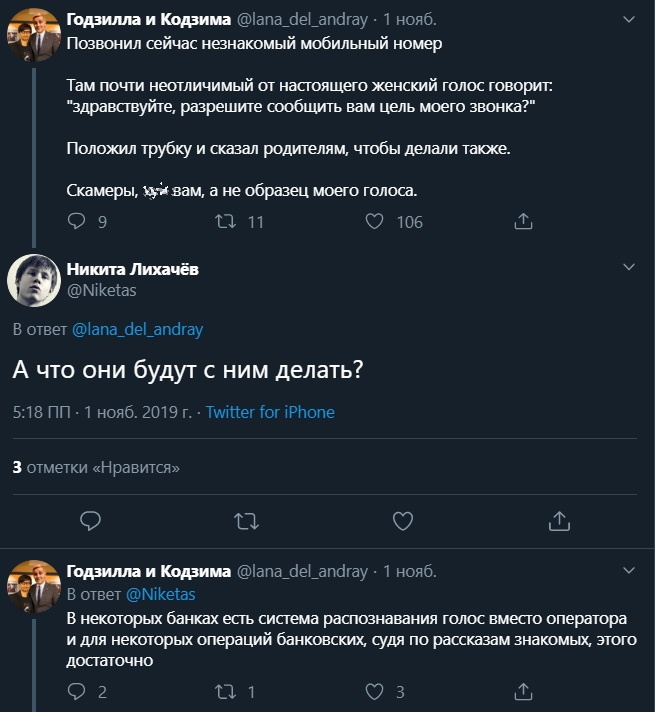655x712 pixels.
Task: Open the chevron menu on the last reply
Action: coord(628,571)
